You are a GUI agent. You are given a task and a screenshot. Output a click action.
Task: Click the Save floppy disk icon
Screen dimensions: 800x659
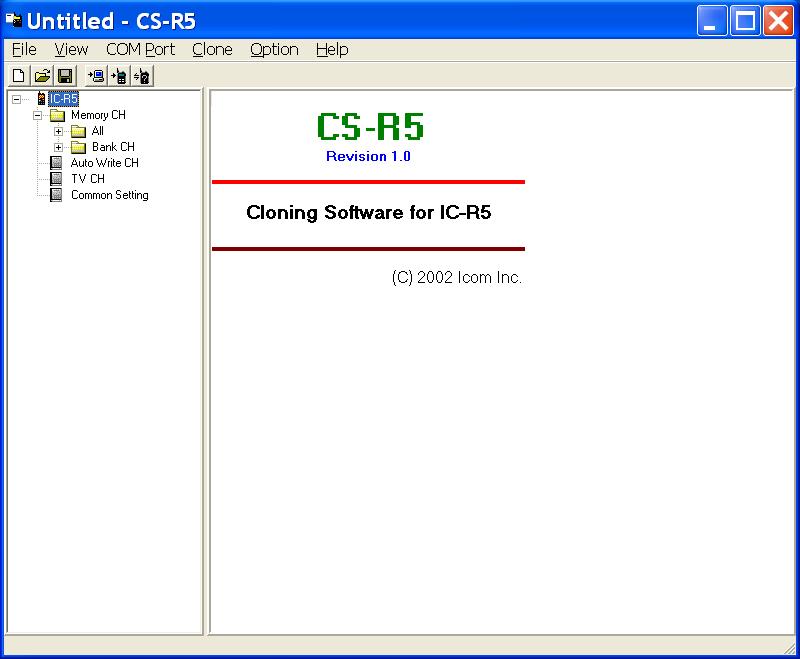[65, 76]
